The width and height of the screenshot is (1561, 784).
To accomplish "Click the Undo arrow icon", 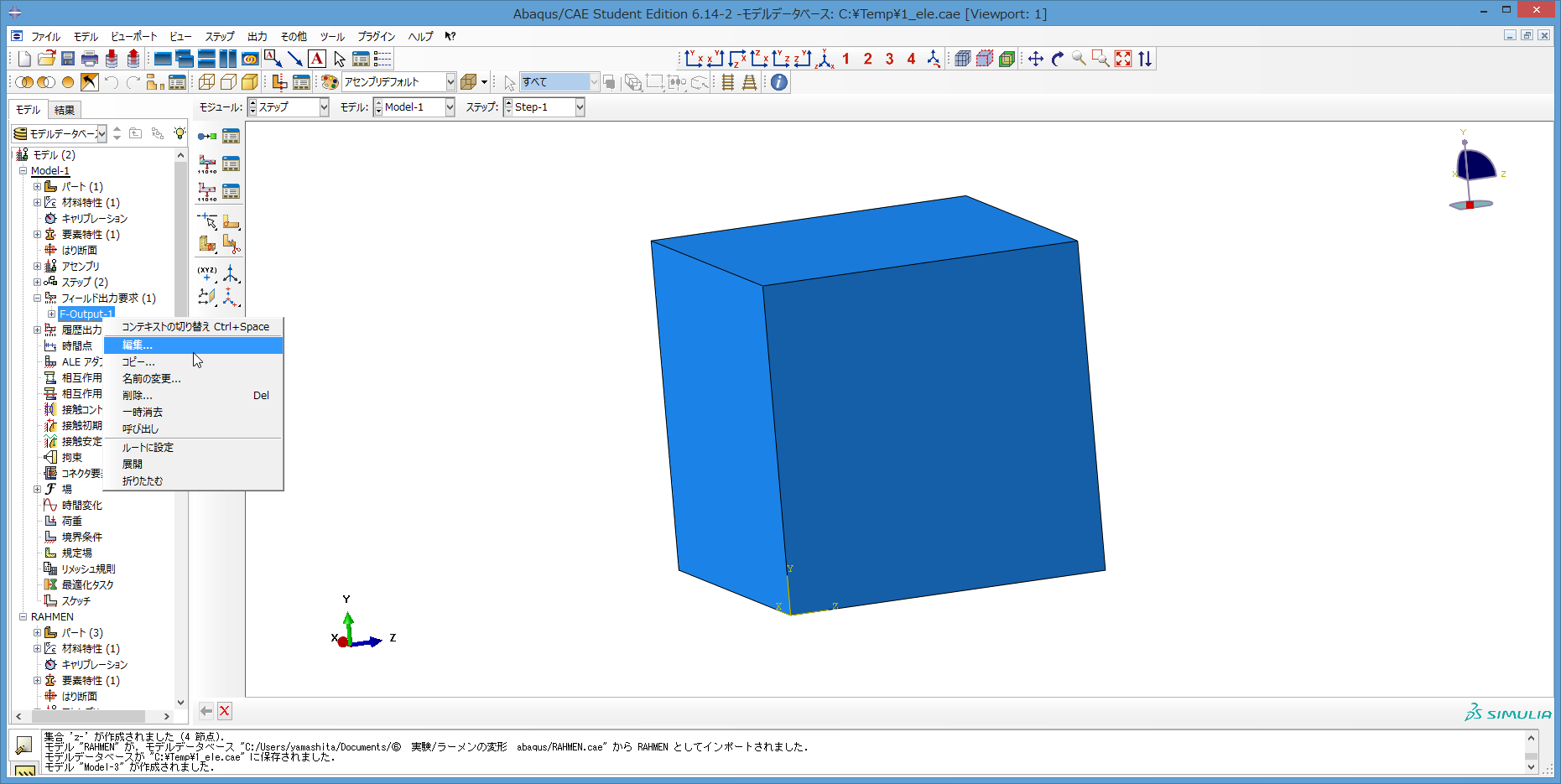I will (x=112, y=82).
